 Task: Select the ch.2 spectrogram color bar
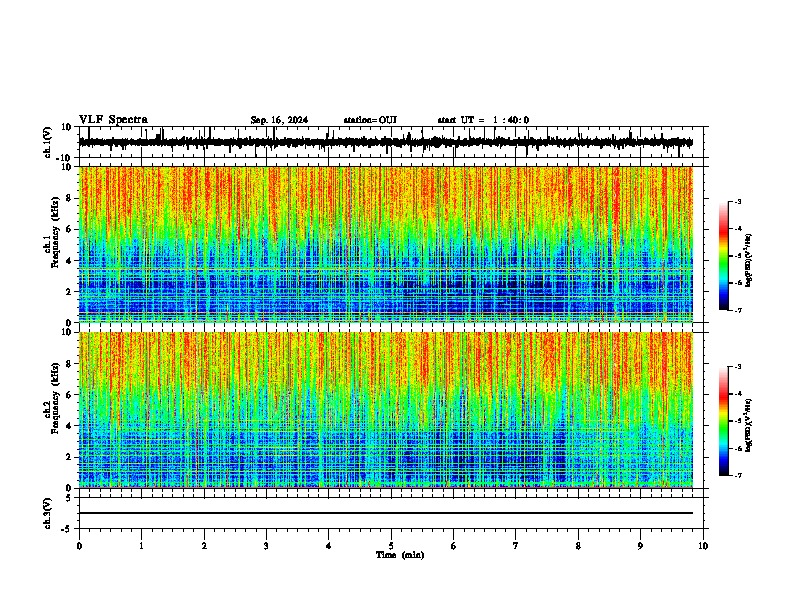[724, 421]
